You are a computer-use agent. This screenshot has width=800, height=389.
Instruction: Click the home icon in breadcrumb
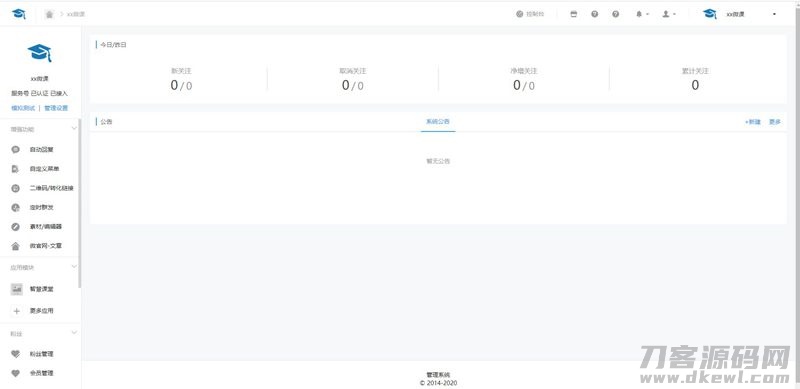pyautogui.click(x=49, y=14)
